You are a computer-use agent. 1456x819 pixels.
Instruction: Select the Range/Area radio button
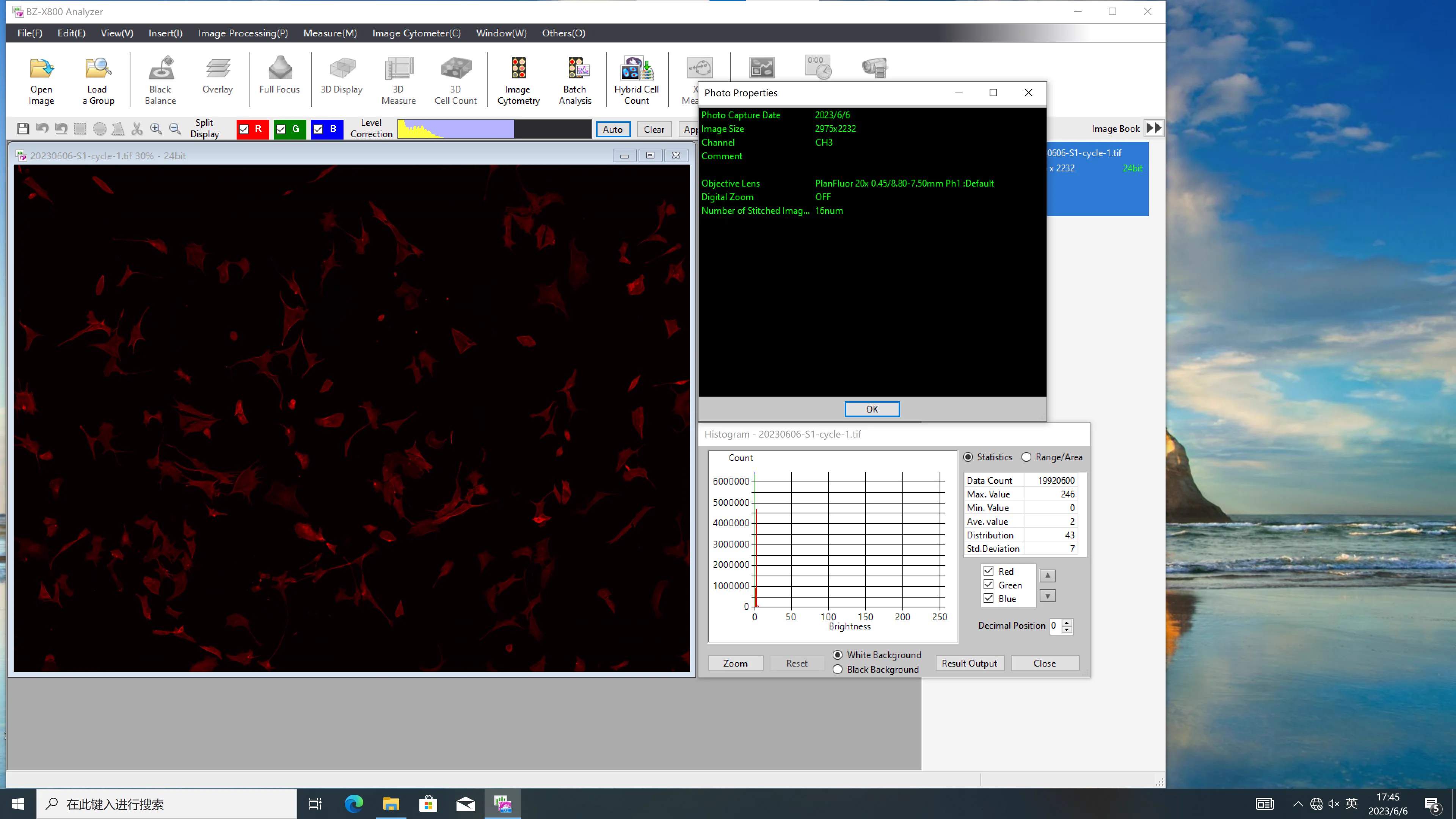tap(1026, 457)
